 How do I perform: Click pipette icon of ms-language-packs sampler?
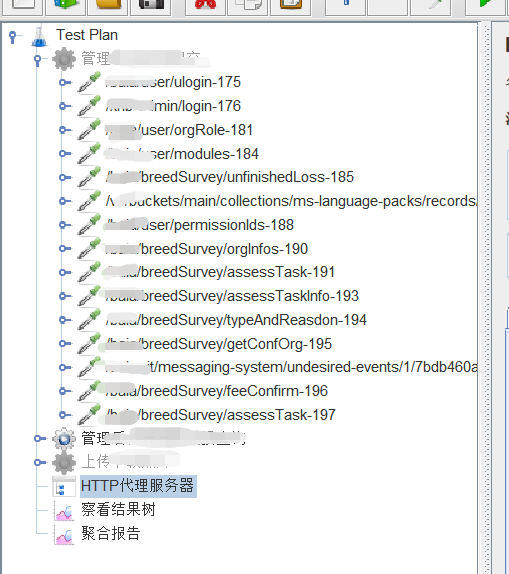tap(89, 201)
